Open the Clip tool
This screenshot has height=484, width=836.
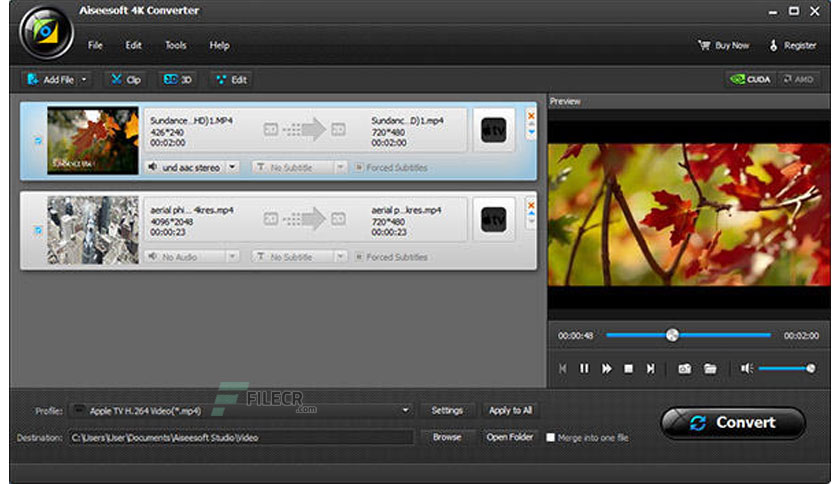pyautogui.click(x=126, y=80)
